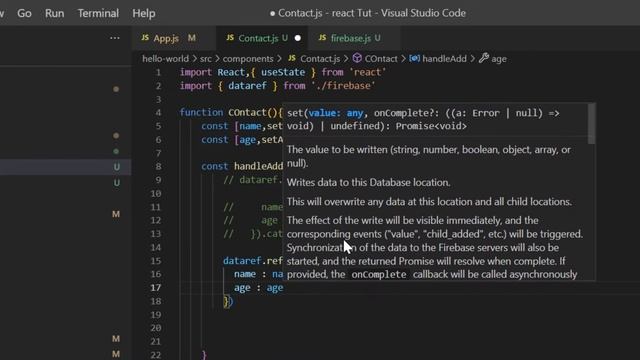Click 'function' keyword on line 4
Image resolution: width=640 pixels, height=360 pixels.
201,112
